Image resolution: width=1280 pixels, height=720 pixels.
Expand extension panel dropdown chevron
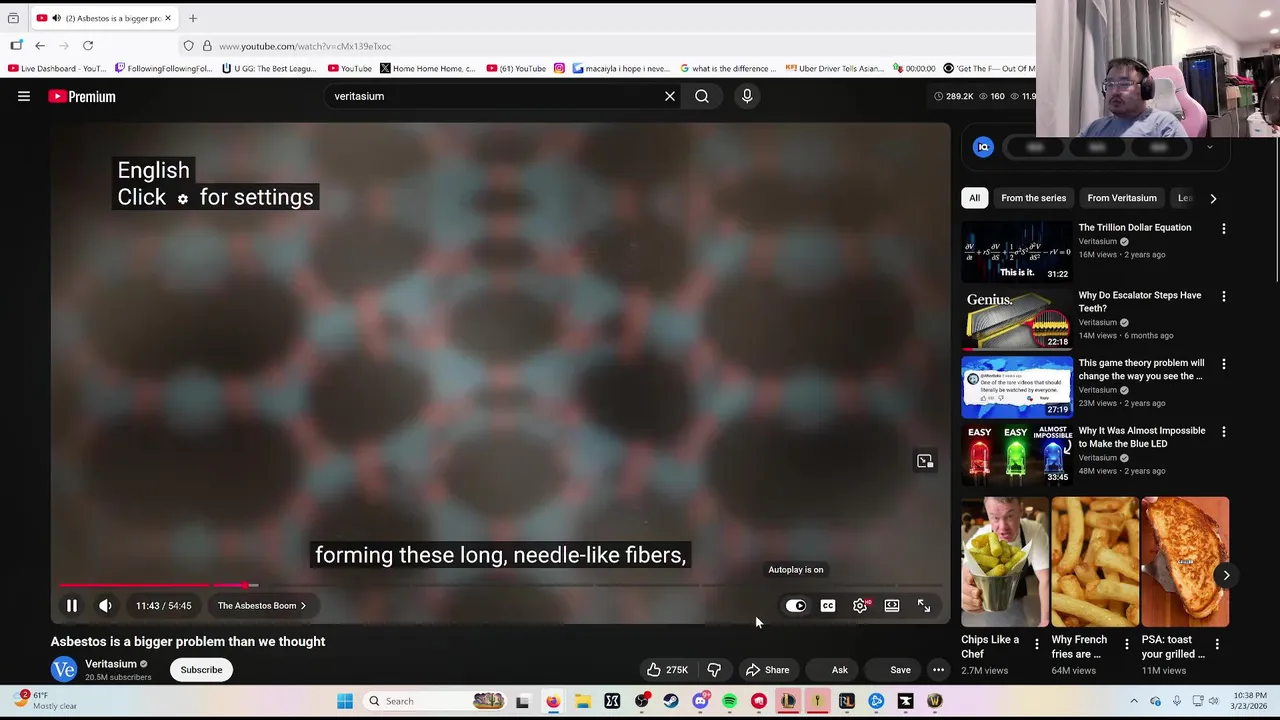[1209, 147]
